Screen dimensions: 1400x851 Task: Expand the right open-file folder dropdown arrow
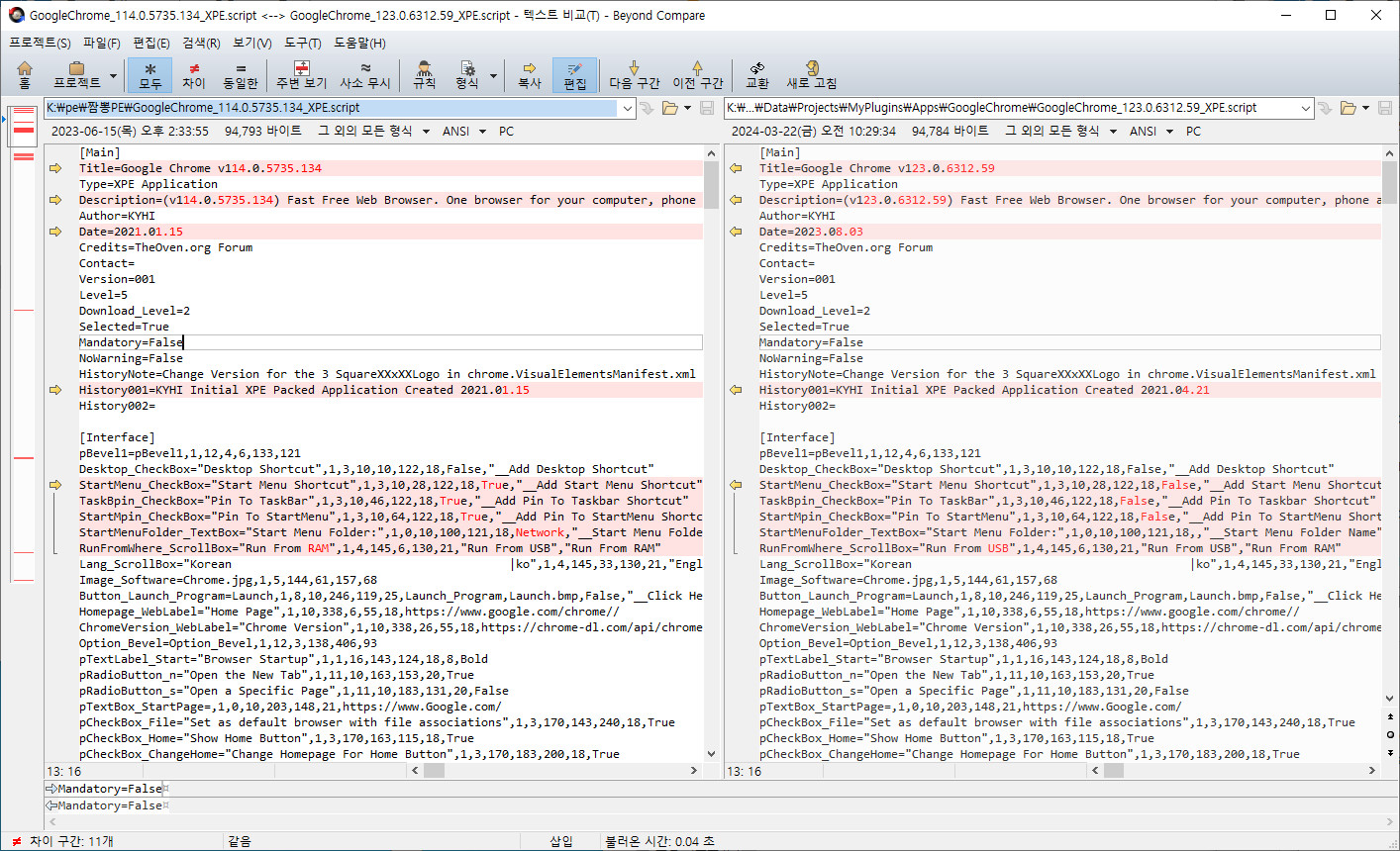point(1365,108)
